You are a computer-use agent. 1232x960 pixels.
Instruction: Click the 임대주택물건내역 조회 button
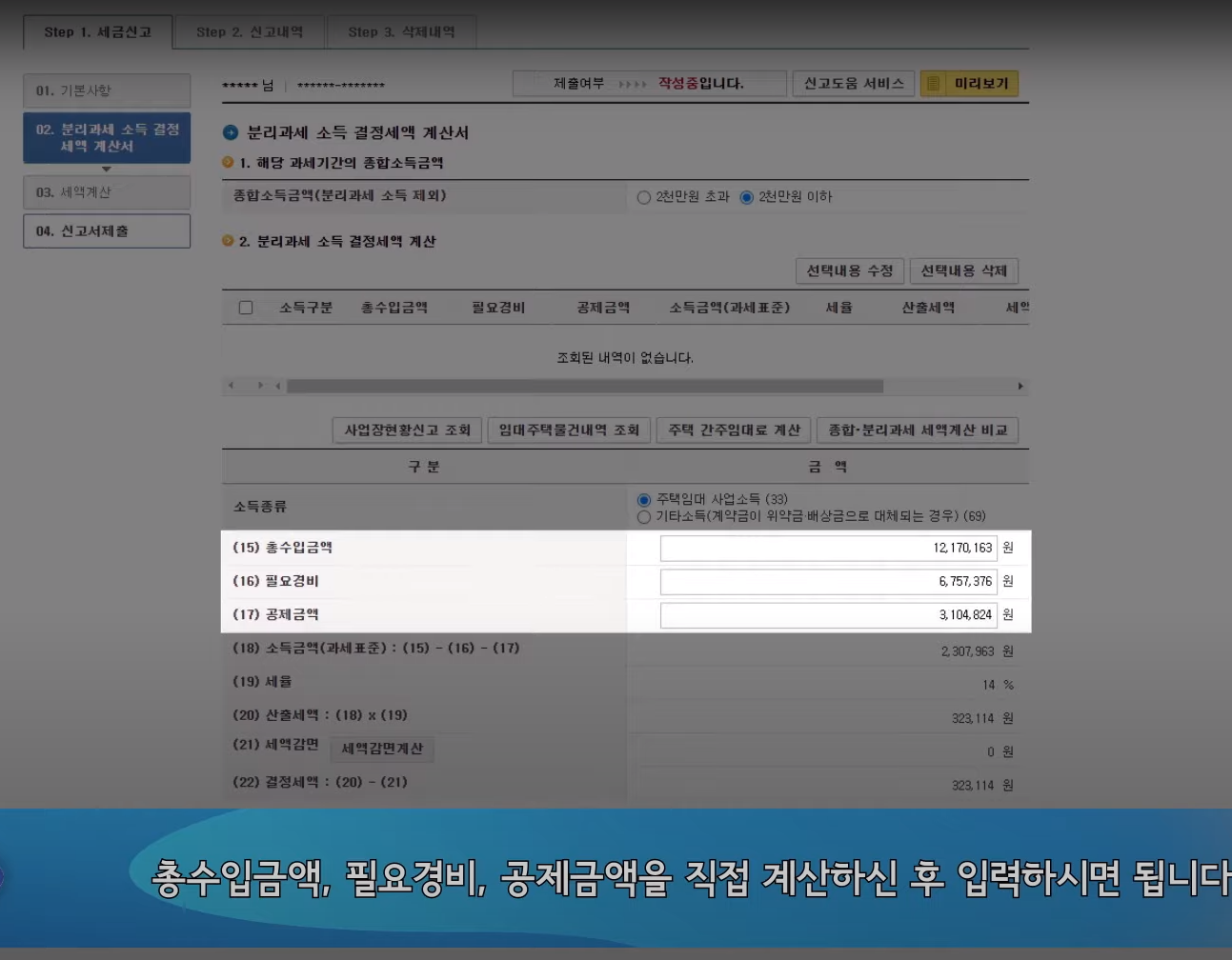tap(570, 430)
